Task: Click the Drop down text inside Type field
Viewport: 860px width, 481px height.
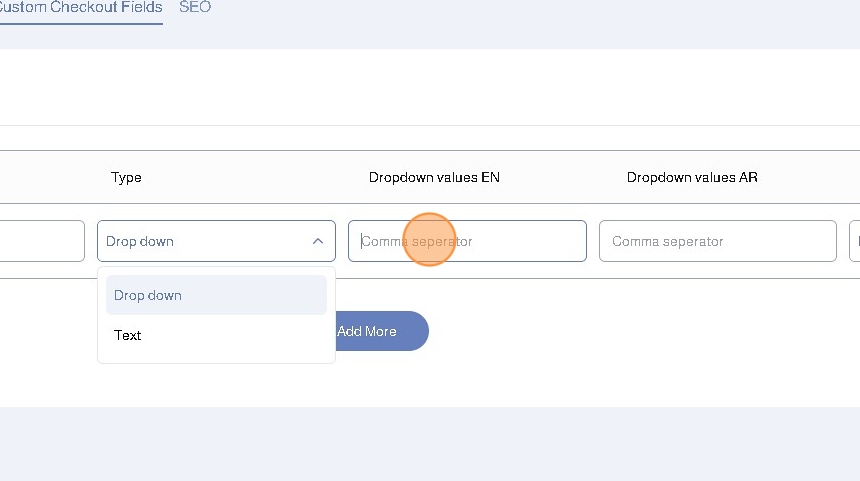Action: (x=140, y=241)
